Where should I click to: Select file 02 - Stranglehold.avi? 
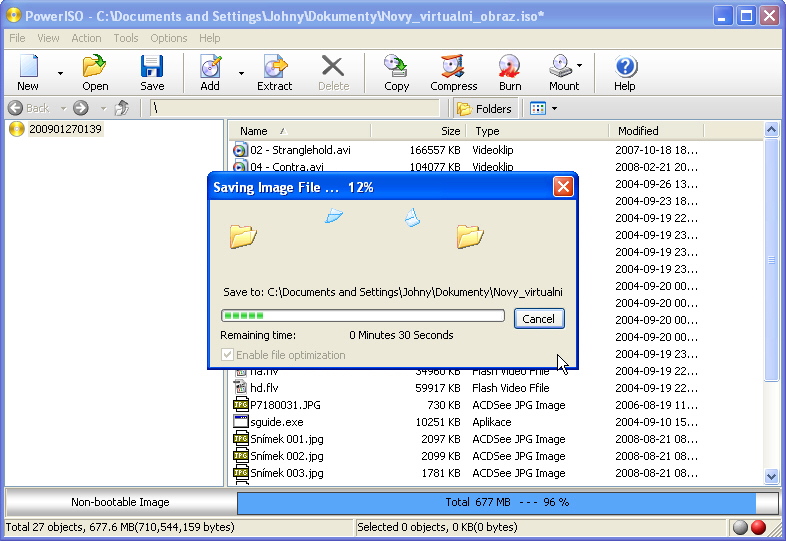pos(300,150)
